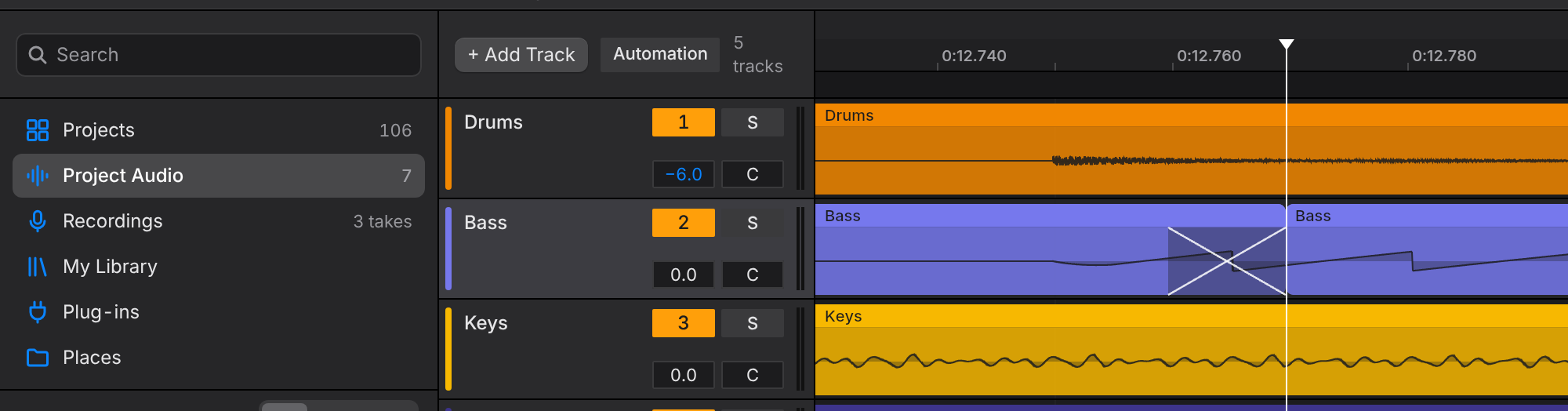Solo the Drums track
This screenshot has height=411, width=1568.
click(753, 122)
